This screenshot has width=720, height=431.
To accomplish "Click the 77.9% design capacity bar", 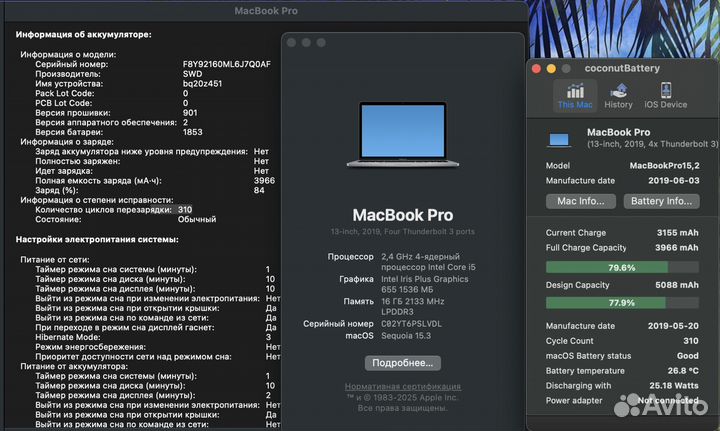I will tap(622, 303).
